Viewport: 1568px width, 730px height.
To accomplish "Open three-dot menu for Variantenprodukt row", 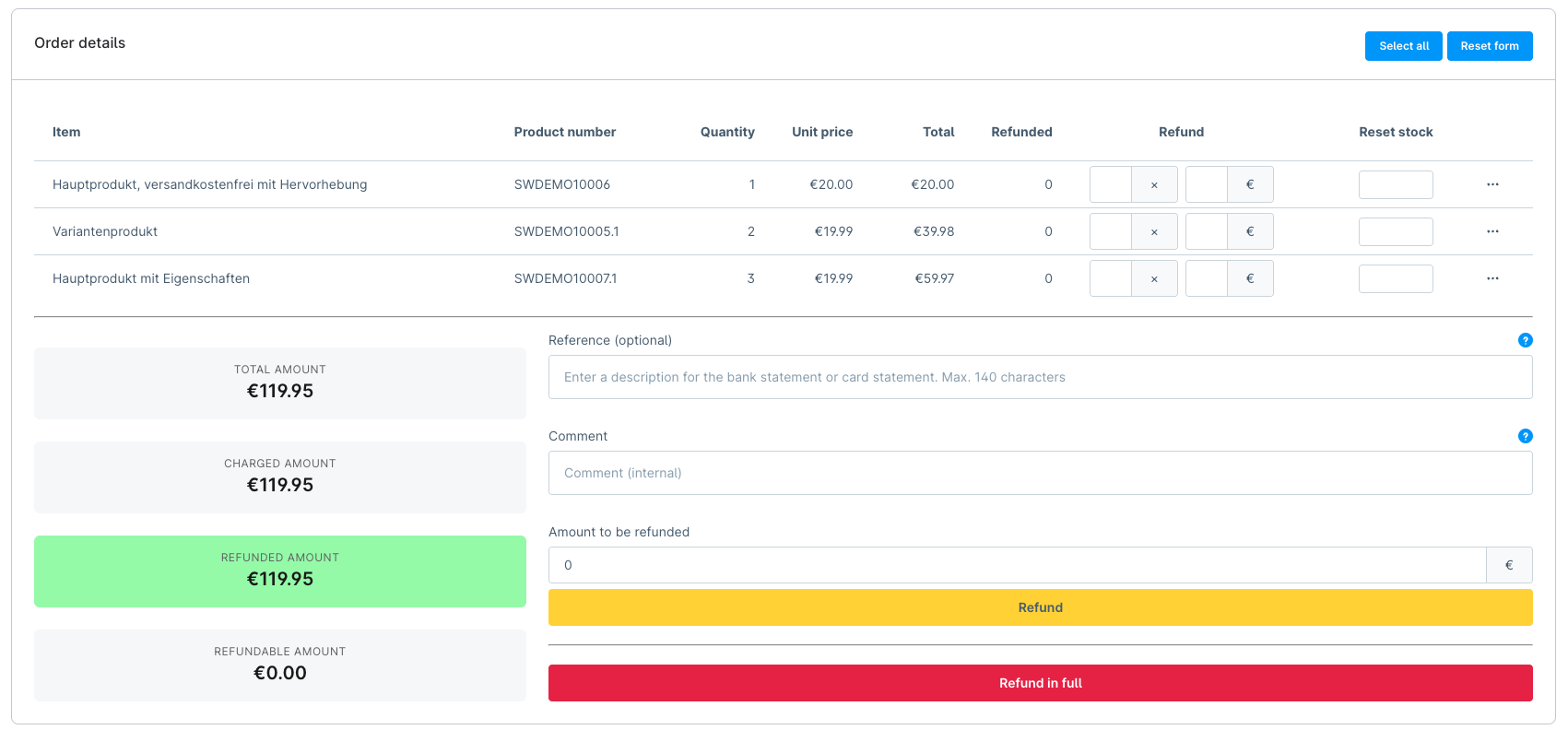I will [x=1492, y=231].
